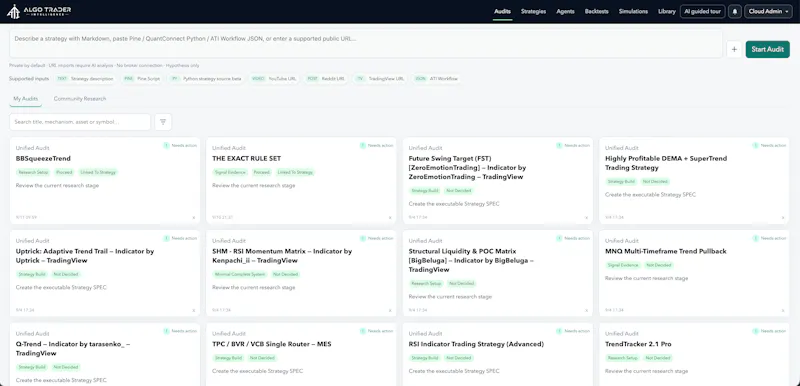This screenshot has height=386, width=800.
Task: Click Research Setup tag on Structural Liquidity card
Action: (426, 284)
